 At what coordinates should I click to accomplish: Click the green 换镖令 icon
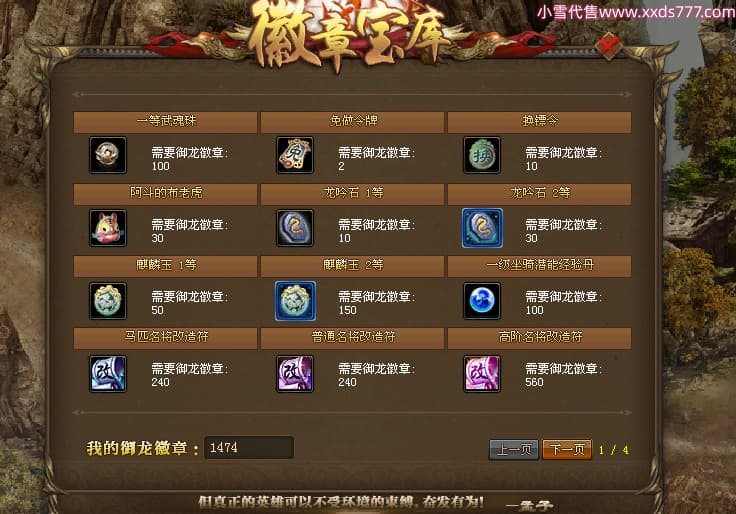(x=482, y=155)
